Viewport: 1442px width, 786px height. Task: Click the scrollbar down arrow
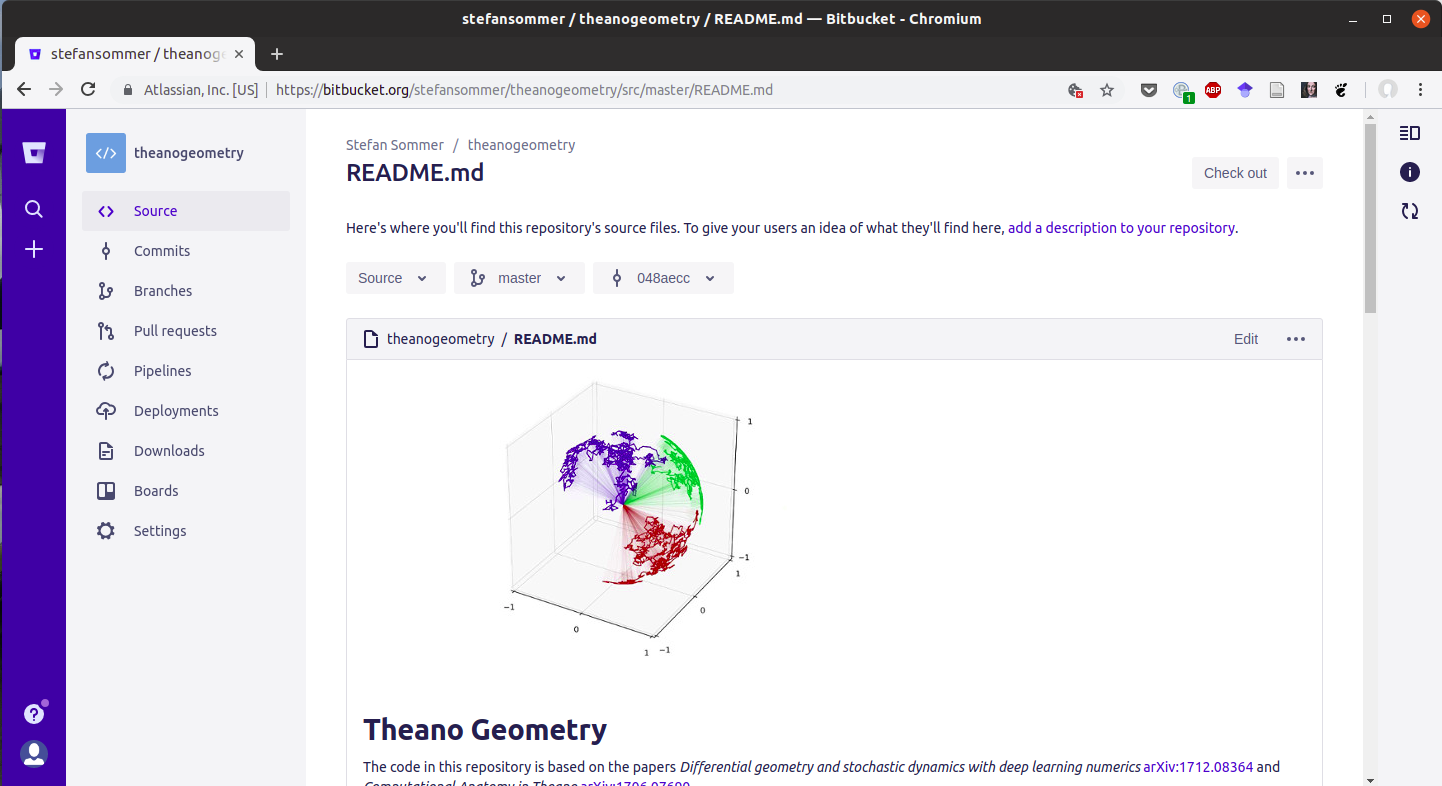(x=1370, y=779)
